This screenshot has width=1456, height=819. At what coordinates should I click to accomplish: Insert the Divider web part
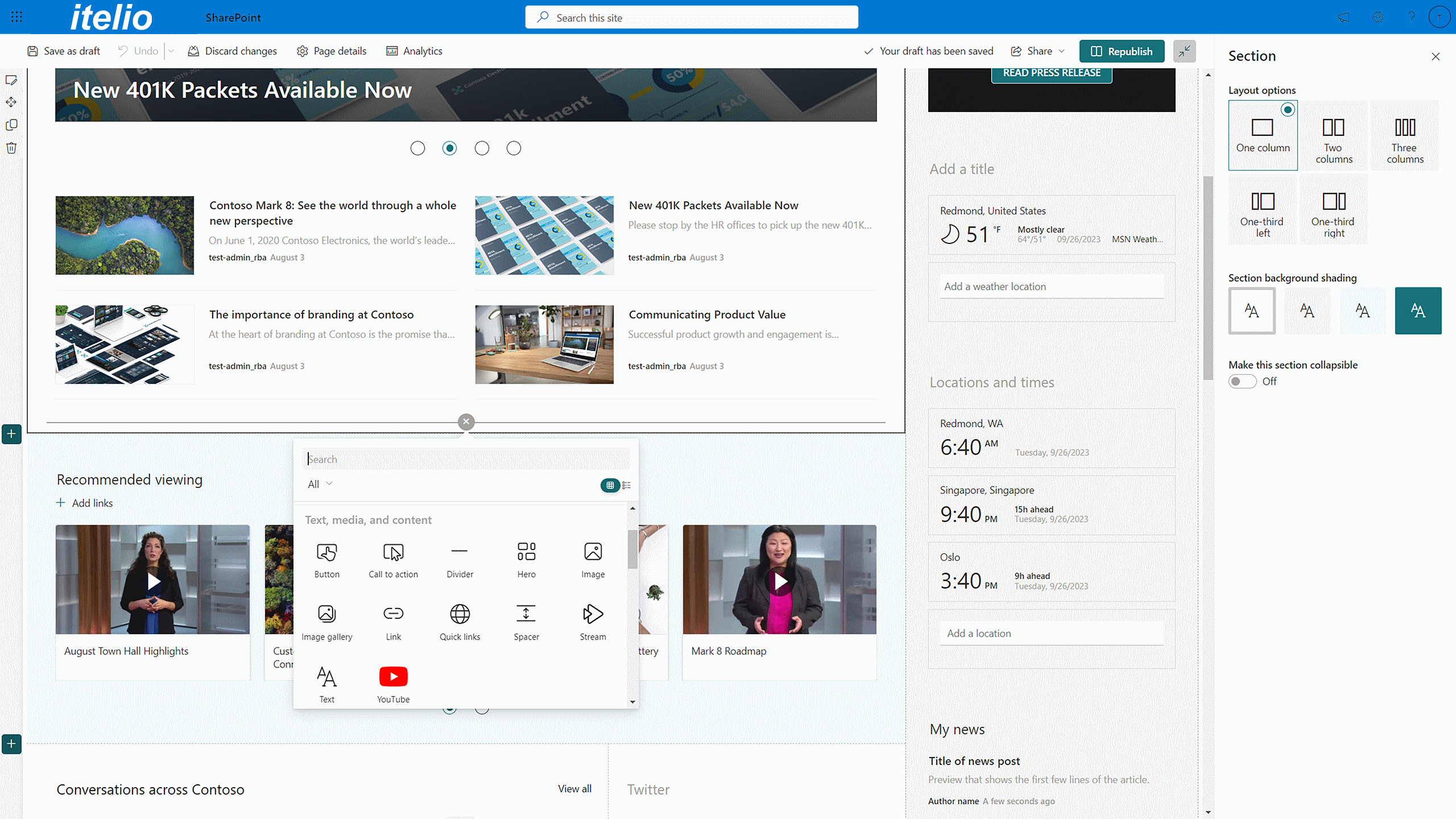pos(460,560)
